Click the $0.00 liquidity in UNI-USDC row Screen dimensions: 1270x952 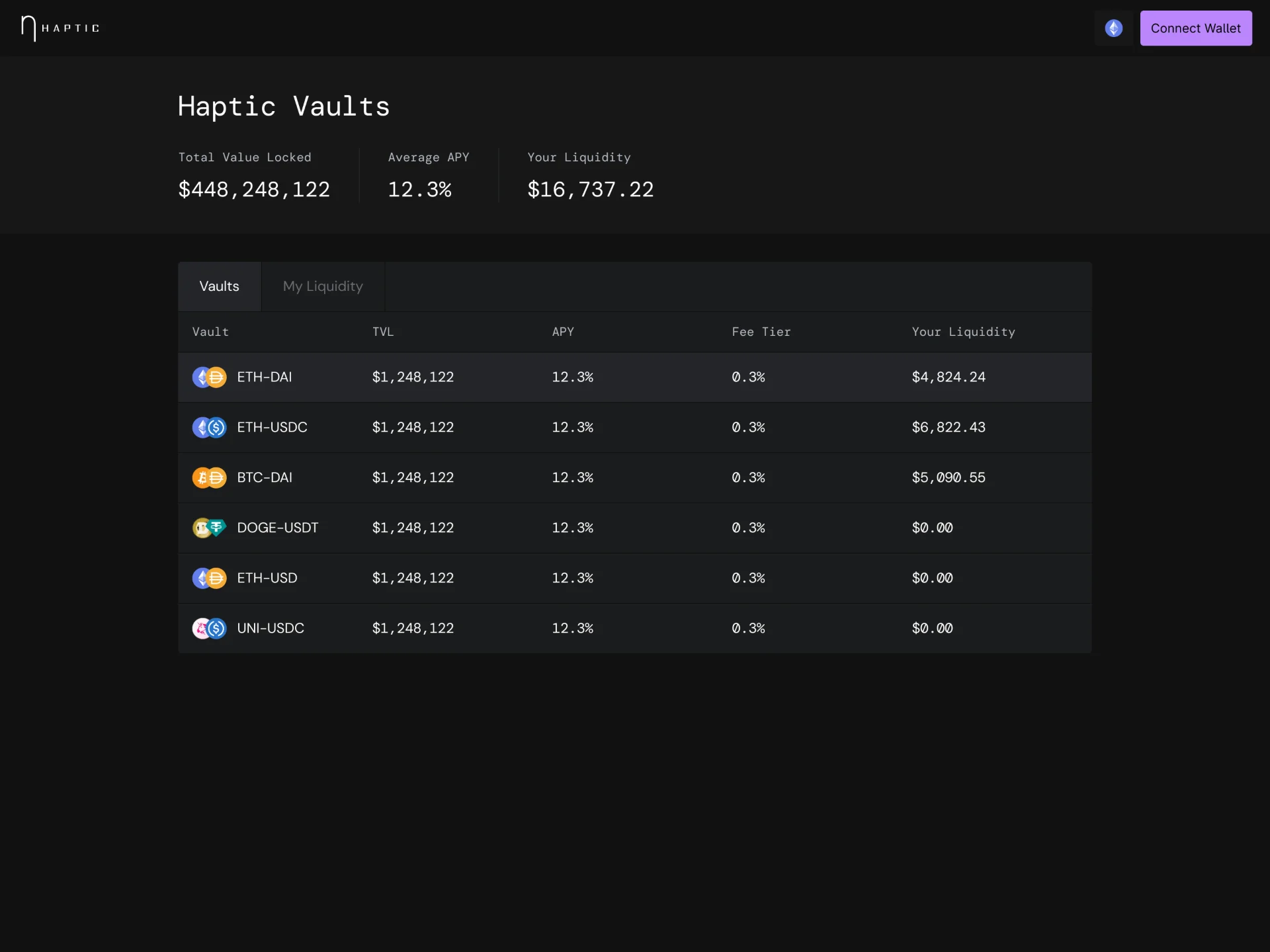click(x=932, y=628)
